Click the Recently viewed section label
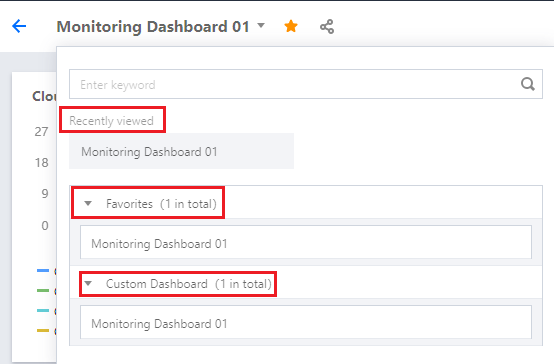 click(111, 121)
